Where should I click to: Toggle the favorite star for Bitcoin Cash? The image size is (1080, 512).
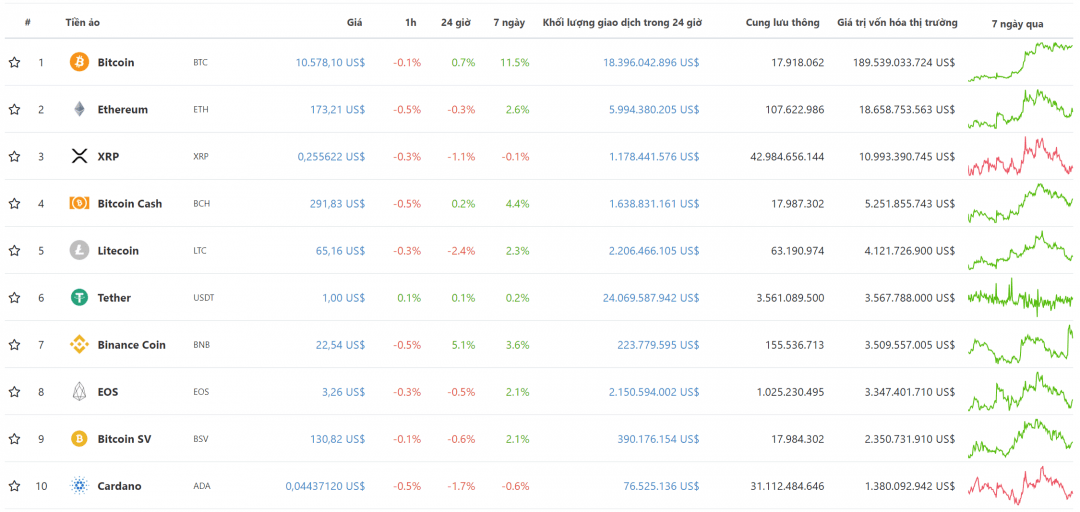[x=14, y=203]
